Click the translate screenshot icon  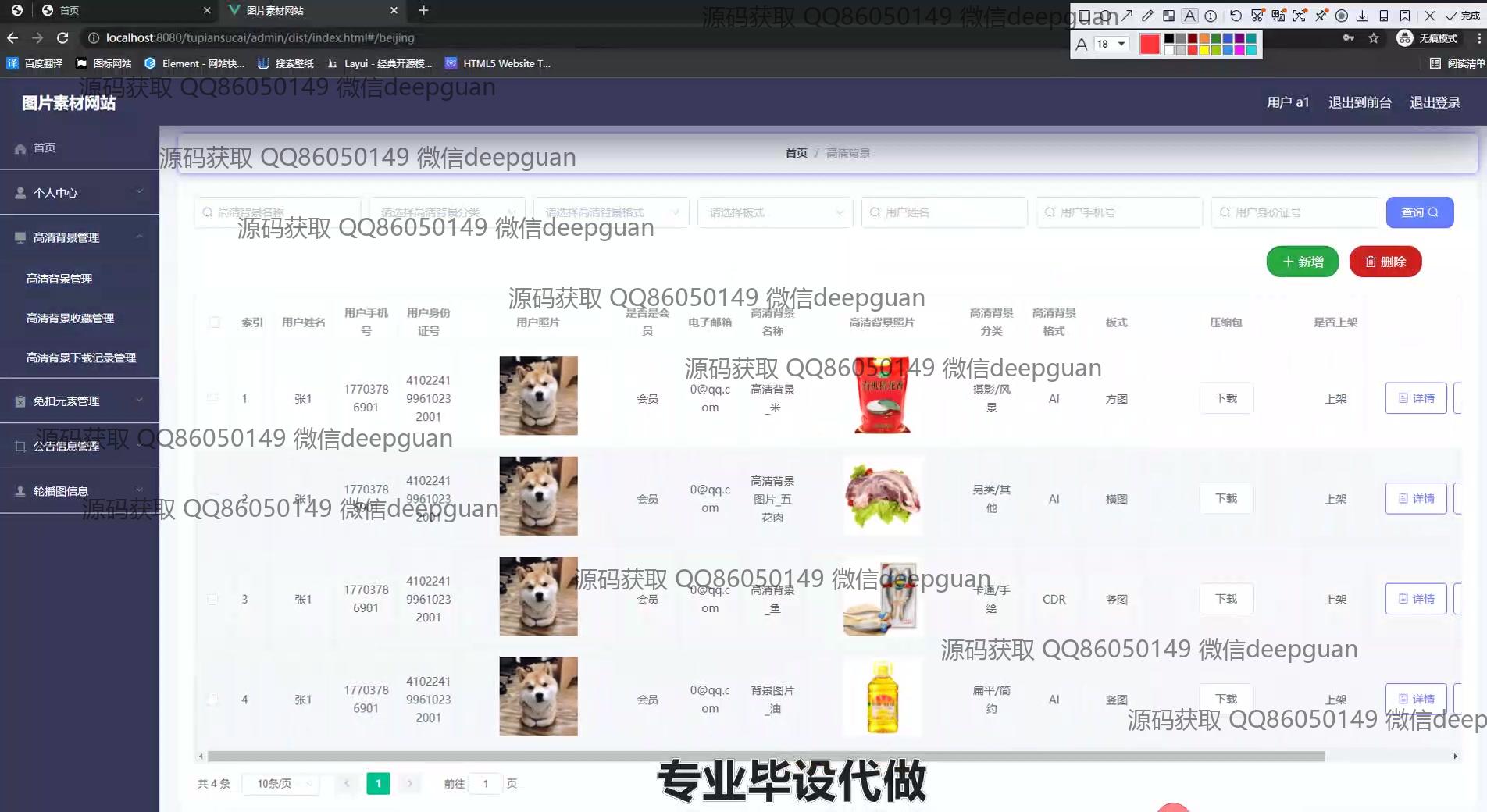1278,16
